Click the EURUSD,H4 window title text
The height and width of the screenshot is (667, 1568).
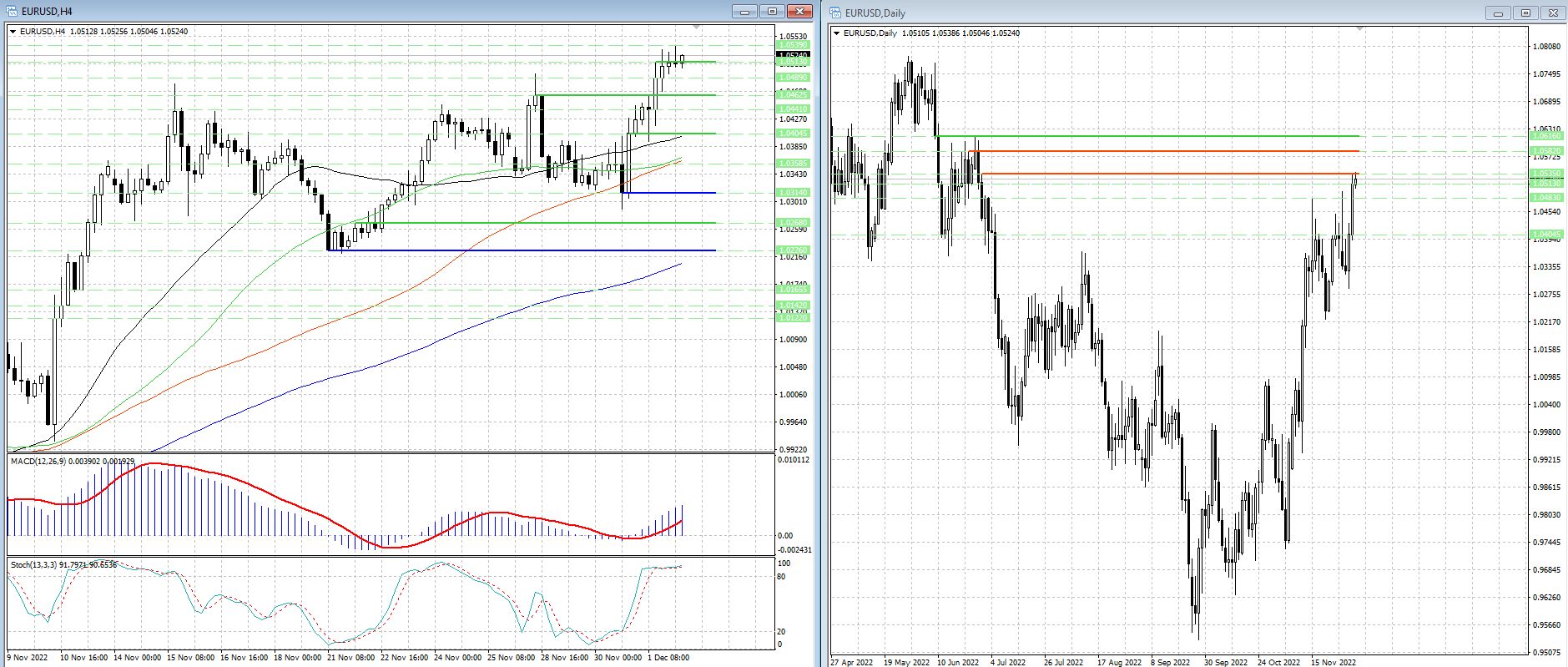(47, 12)
